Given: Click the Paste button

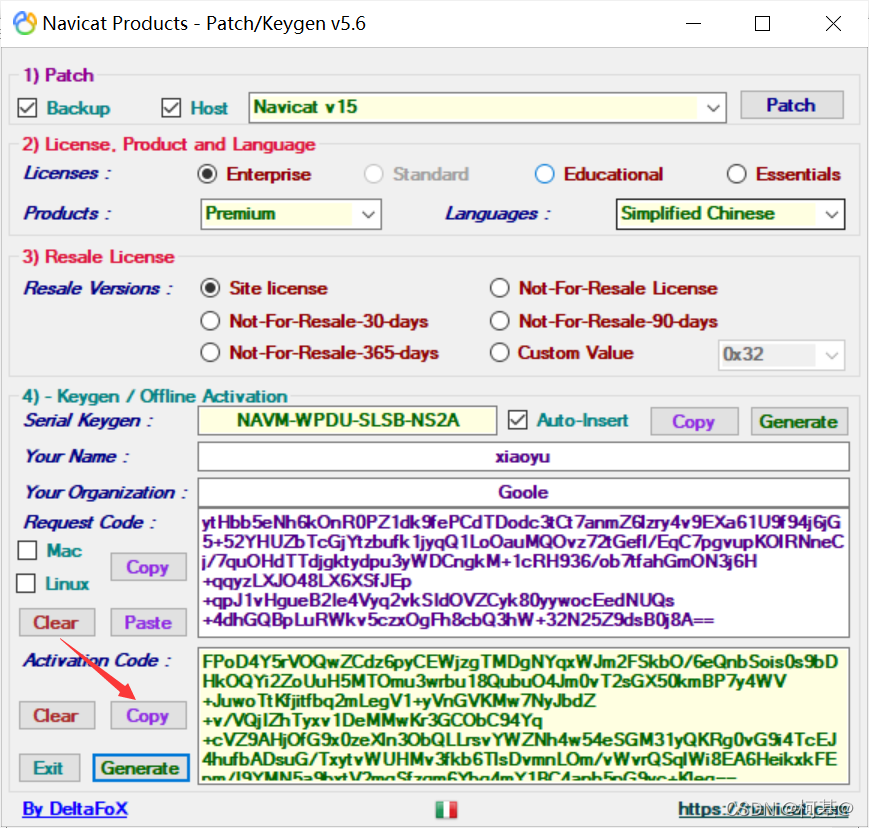Looking at the screenshot, I should pyautogui.click(x=148, y=622).
